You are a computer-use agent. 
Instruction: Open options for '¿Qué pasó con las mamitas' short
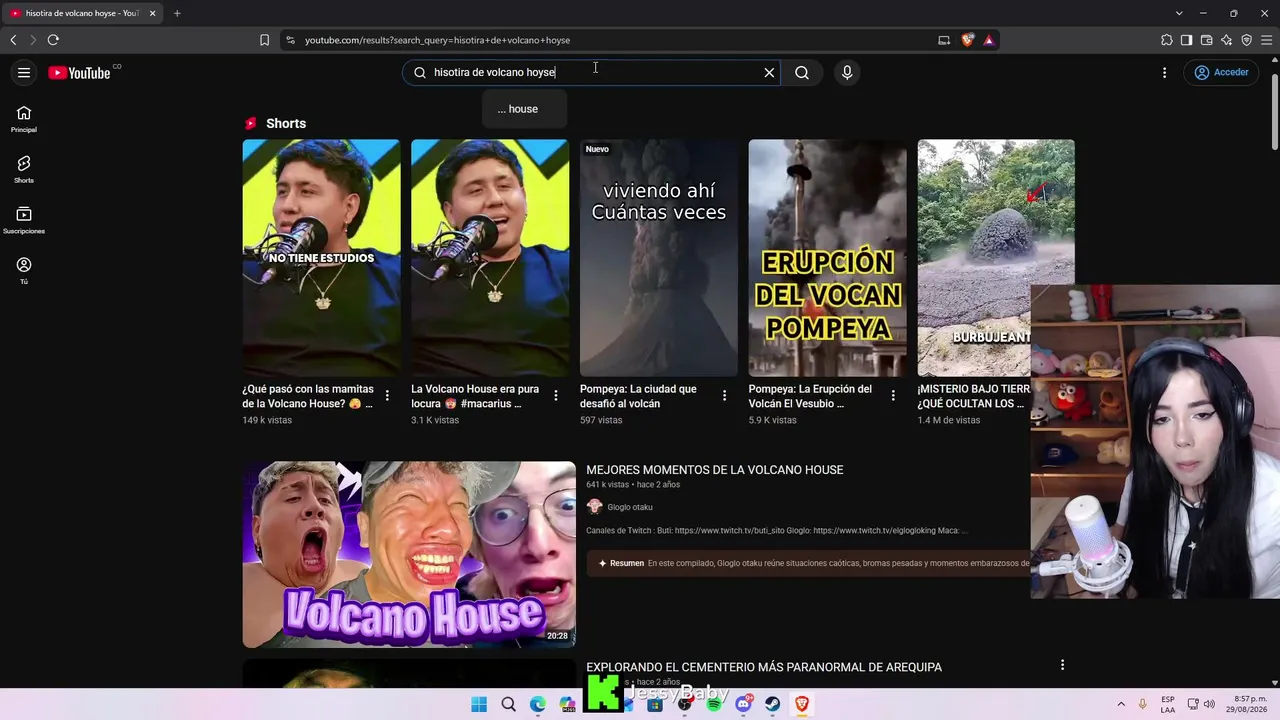click(x=387, y=396)
